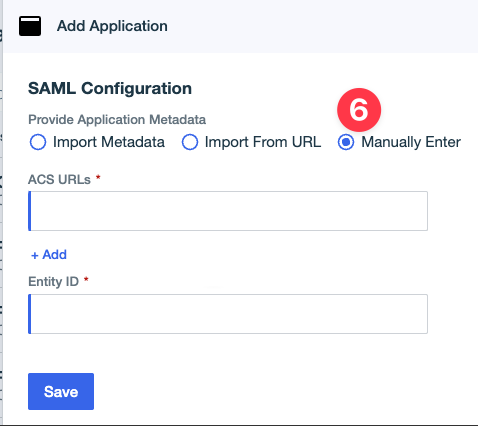478x426 pixels.
Task: Click the Entity ID field label
Action: 54,282
